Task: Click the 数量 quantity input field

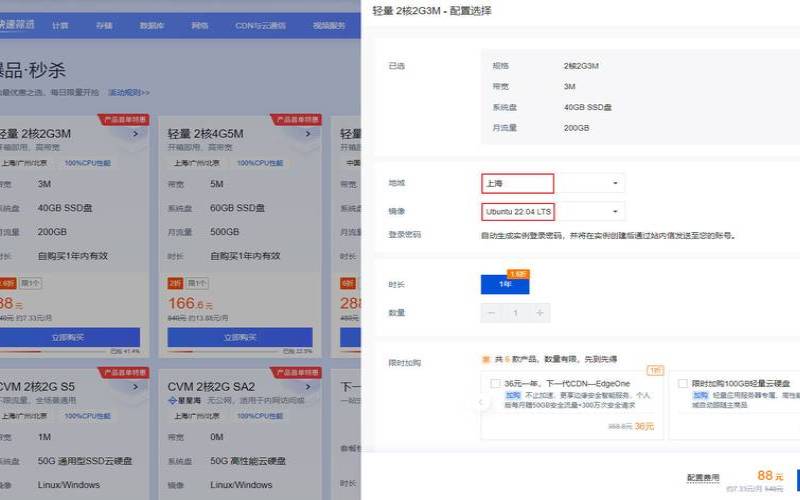Action: click(516, 313)
